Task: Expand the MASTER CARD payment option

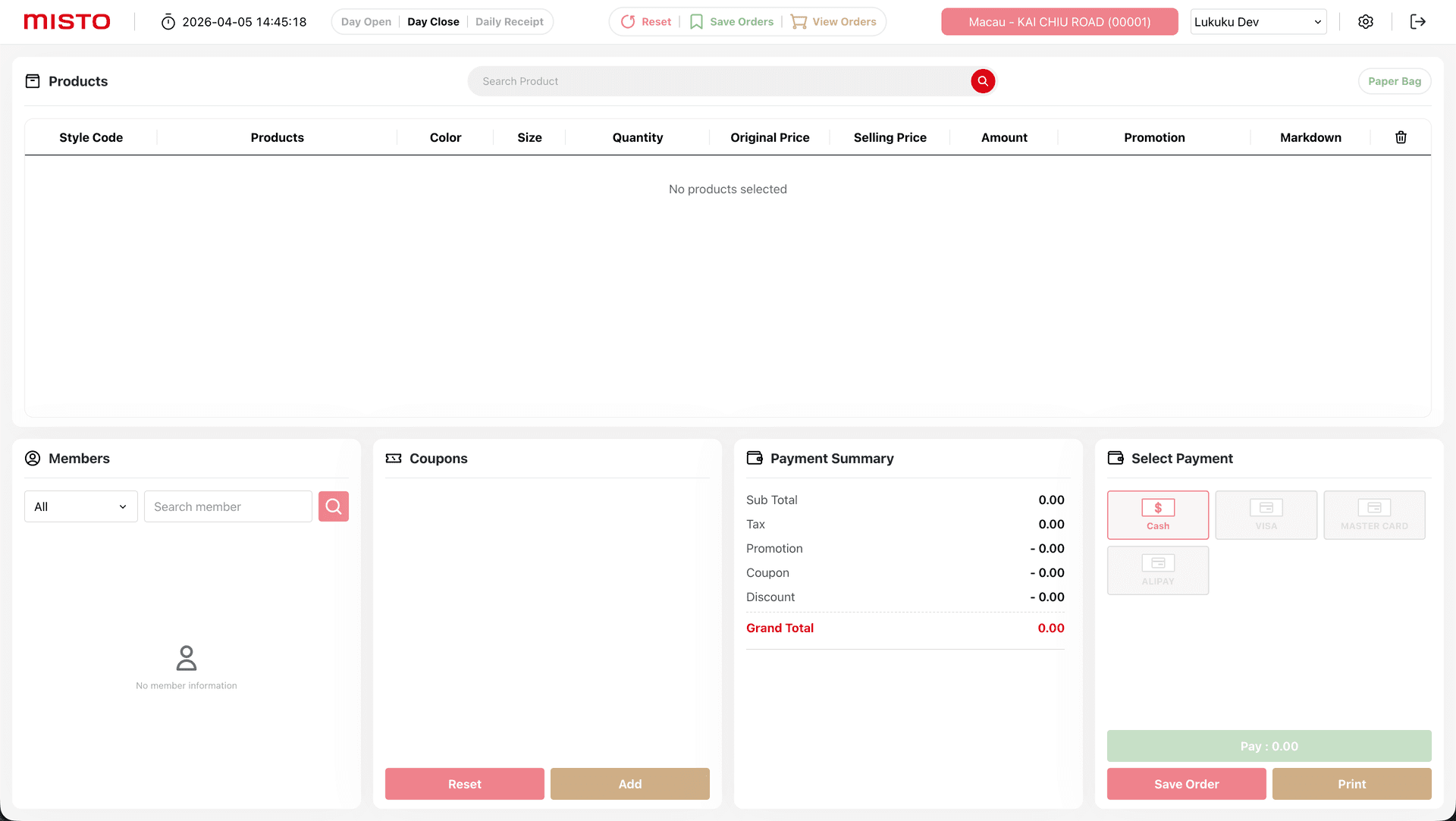Action: point(1374,515)
